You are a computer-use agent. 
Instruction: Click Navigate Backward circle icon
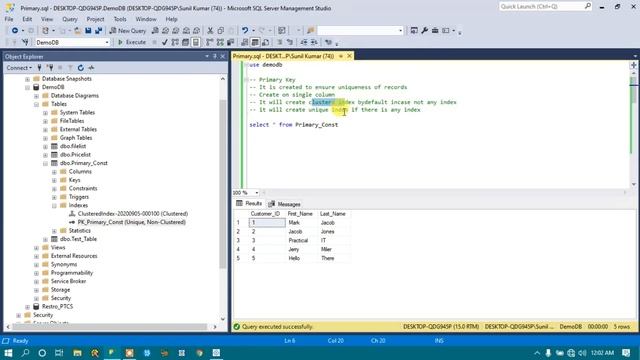(x=15, y=31)
